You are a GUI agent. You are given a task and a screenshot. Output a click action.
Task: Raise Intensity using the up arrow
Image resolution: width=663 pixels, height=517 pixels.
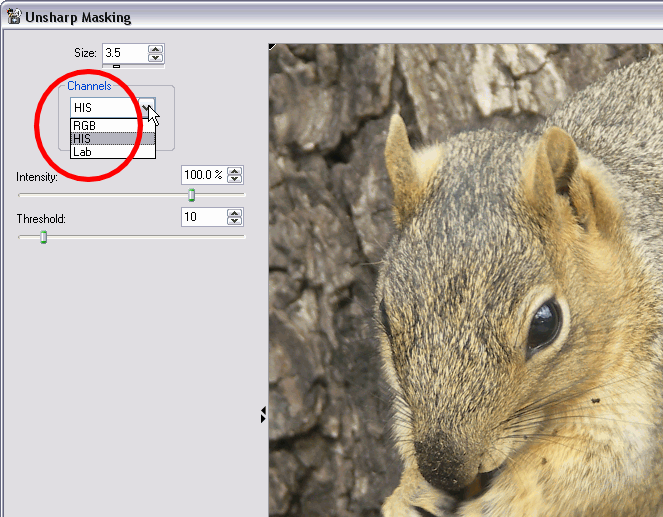[x=235, y=171]
